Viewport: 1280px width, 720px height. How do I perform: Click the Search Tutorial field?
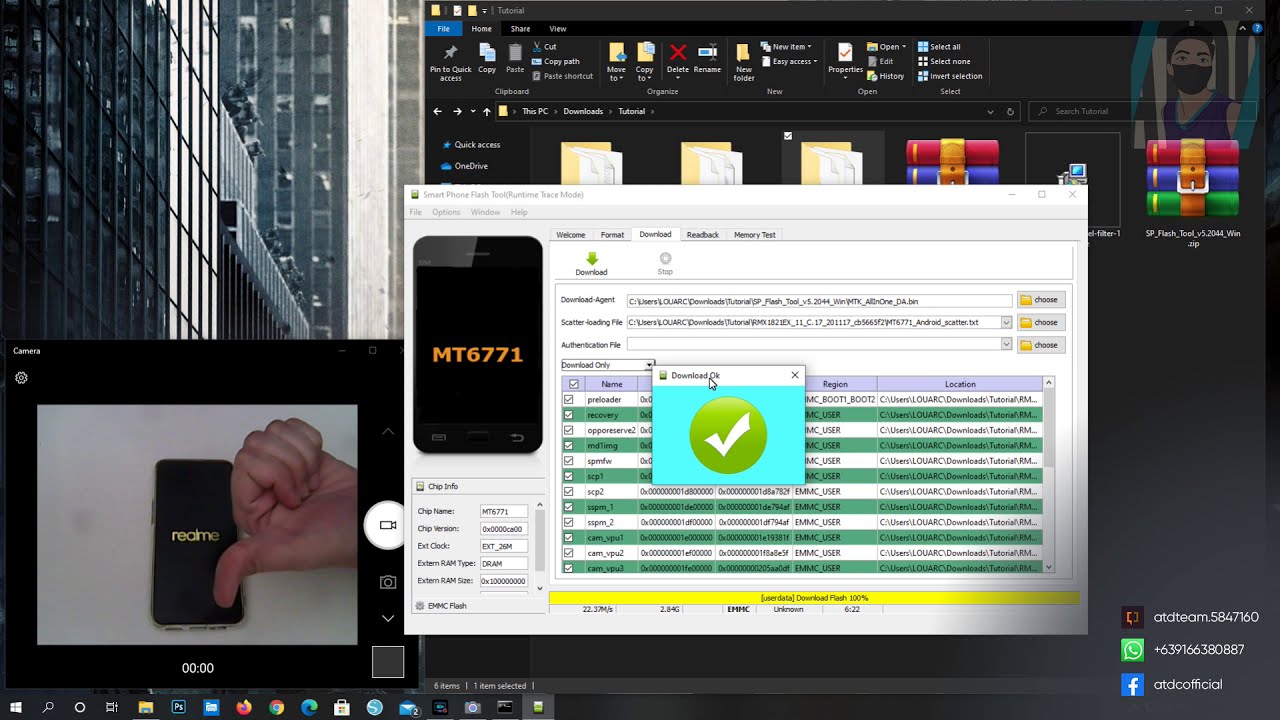point(1143,111)
